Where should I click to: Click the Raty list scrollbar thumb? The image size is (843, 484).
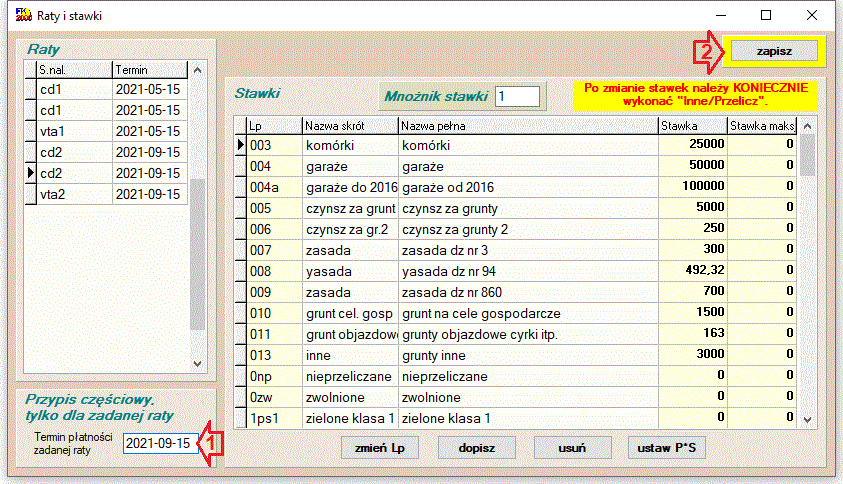point(197,254)
